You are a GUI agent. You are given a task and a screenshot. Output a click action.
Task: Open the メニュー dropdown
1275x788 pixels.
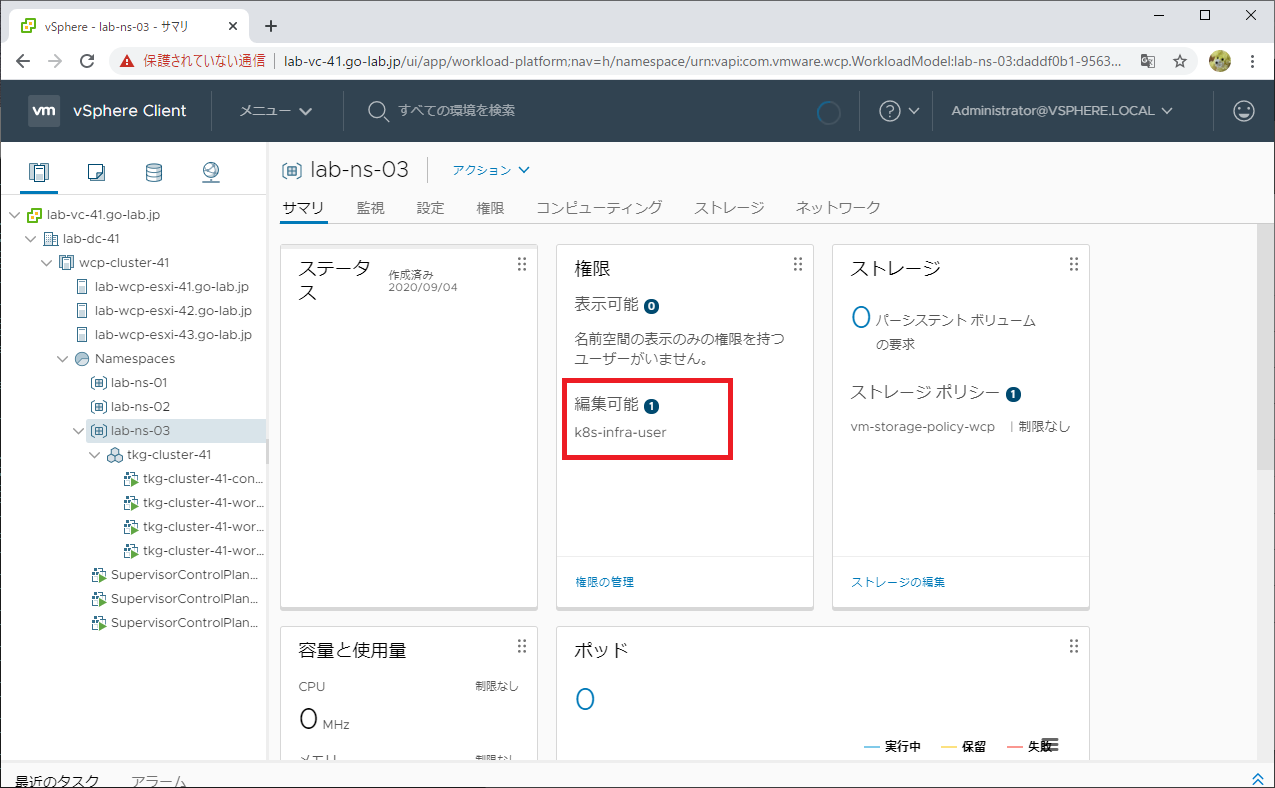pyautogui.click(x=275, y=111)
